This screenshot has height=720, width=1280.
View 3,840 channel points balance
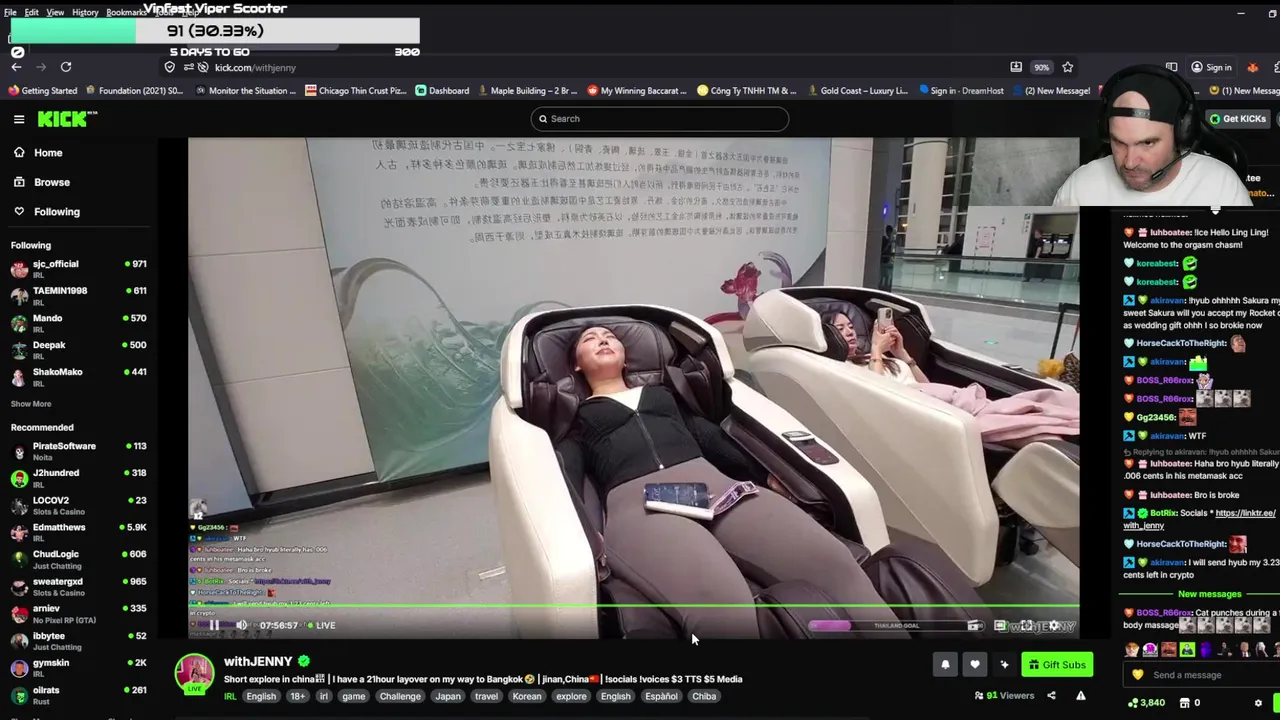pos(1146,703)
